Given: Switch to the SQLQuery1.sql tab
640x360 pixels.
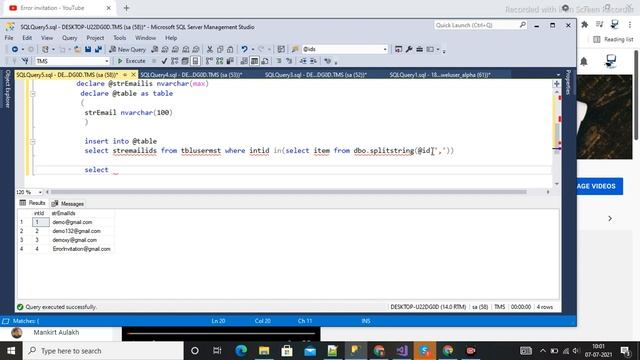Looking at the screenshot, I should point(440,75).
